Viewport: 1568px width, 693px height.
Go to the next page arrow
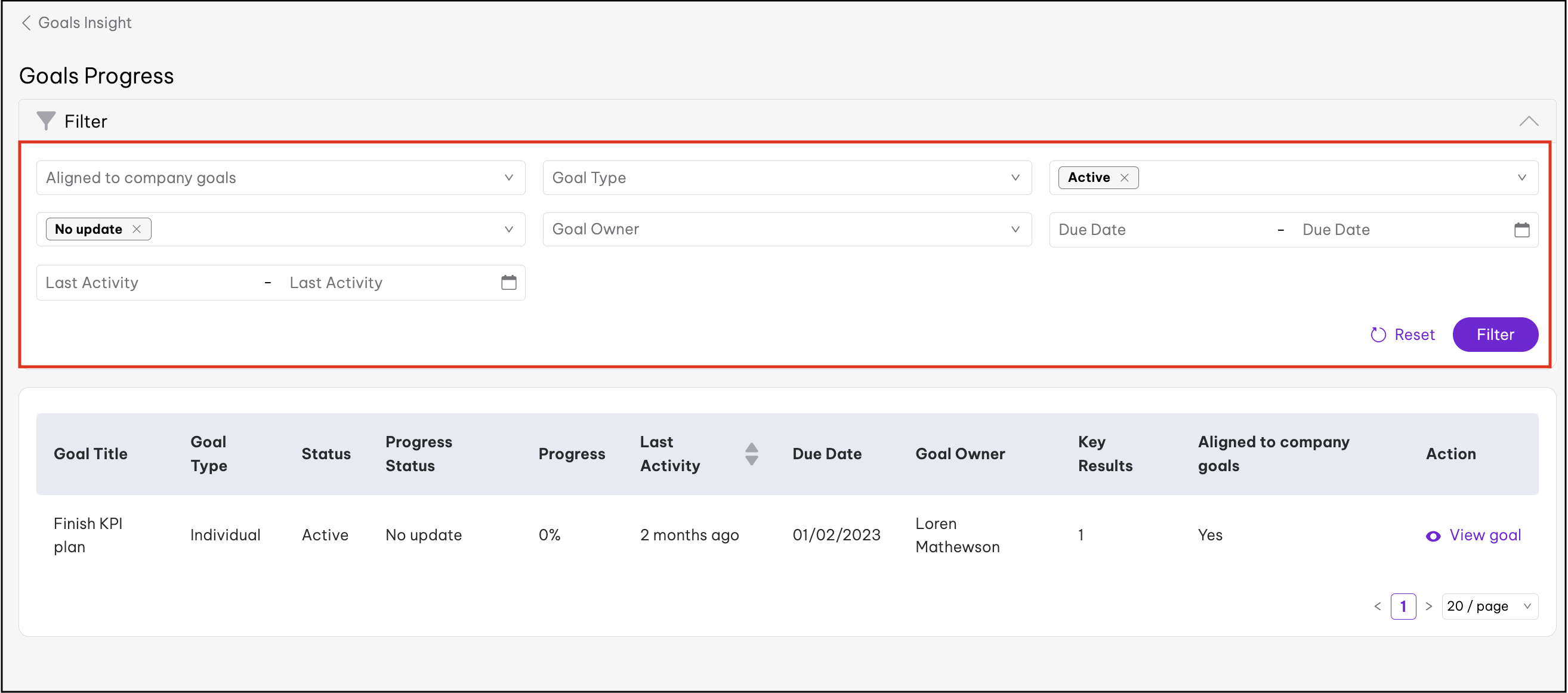pos(1428,607)
